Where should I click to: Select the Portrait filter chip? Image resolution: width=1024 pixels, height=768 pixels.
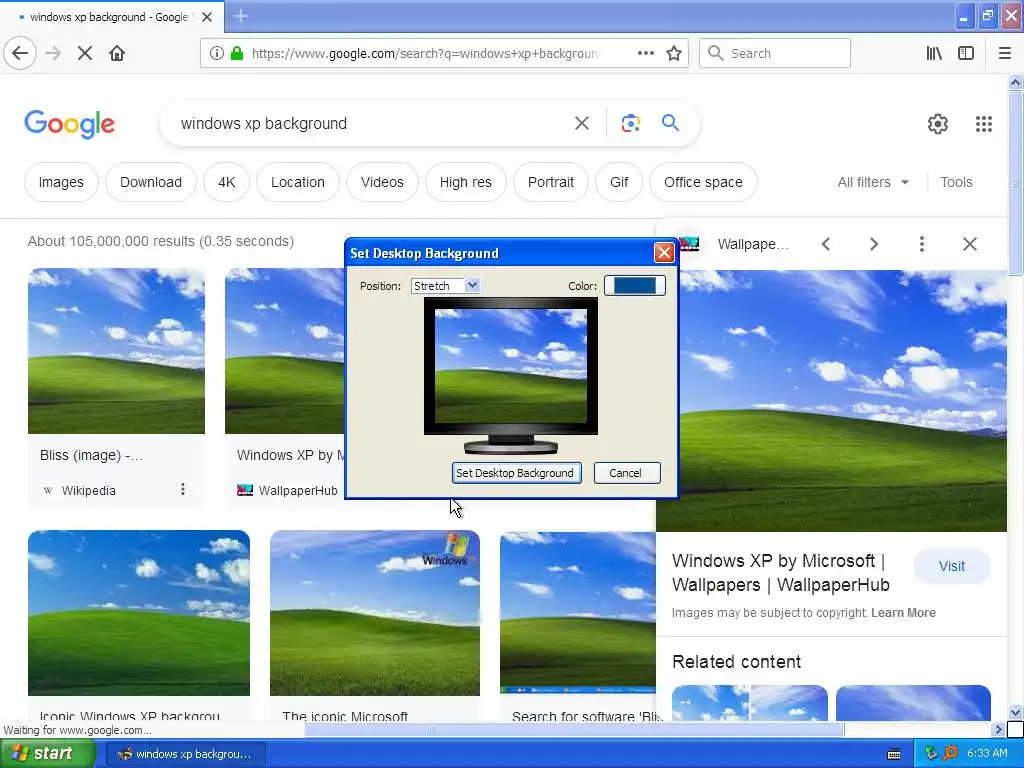tap(551, 182)
